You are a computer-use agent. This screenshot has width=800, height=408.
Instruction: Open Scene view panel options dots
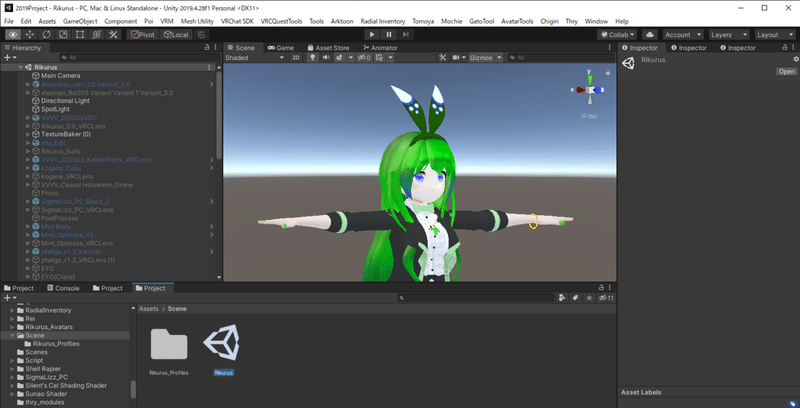pyautogui.click(x=610, y=47)
